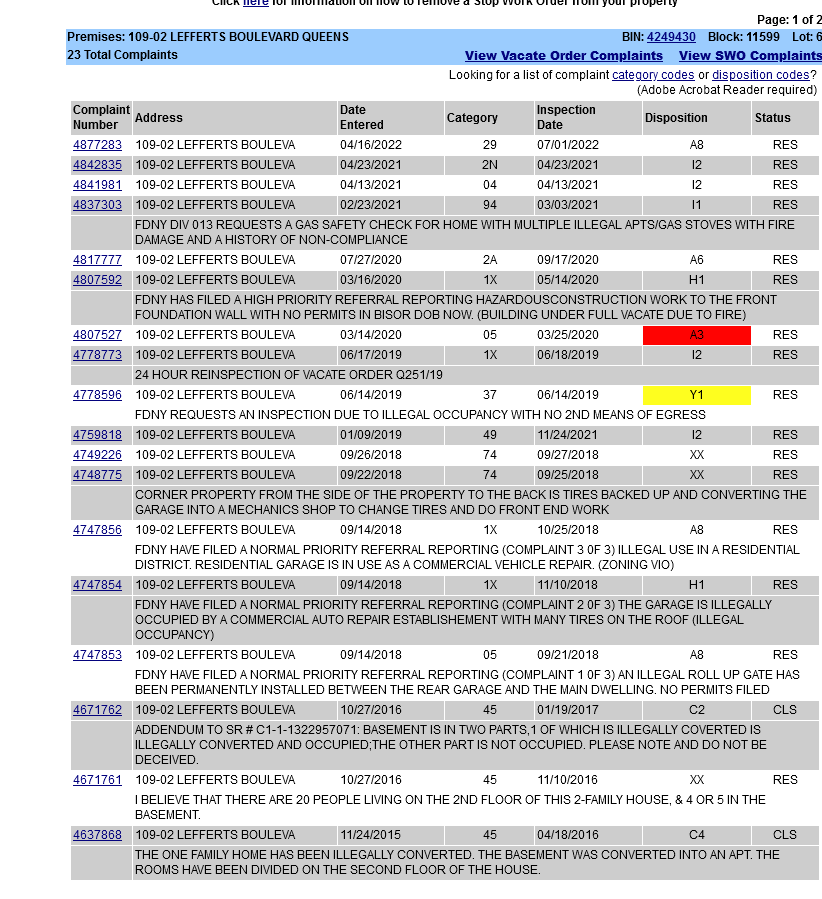Select inspection date 11/24/2021
Image resolution: width=822 pixels, height=899 pixels.
pyautogui.click(x=568, y=436)
